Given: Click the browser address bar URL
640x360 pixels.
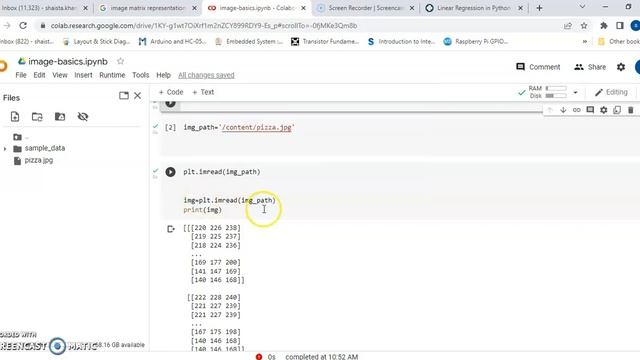Looking at the screenshot, I should (x=204, y=26).
